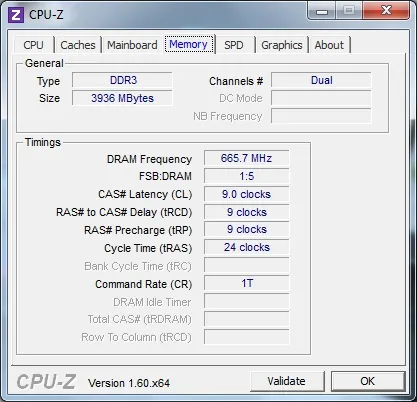Click the empty DRAM Idle Timer field

[x=247, y=301]
